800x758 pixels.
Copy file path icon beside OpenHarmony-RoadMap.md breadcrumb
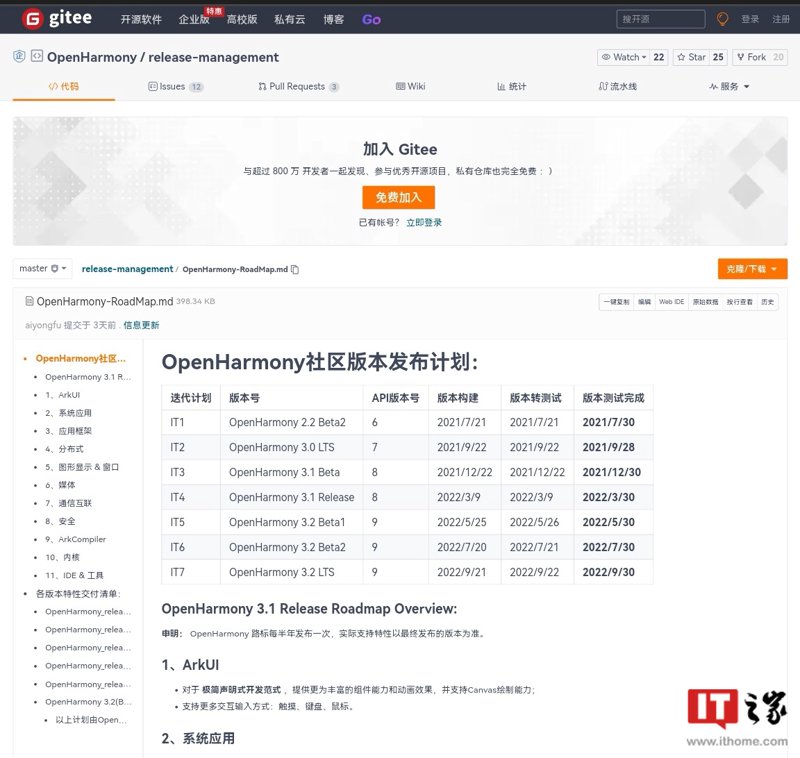(x=295, y=269)
